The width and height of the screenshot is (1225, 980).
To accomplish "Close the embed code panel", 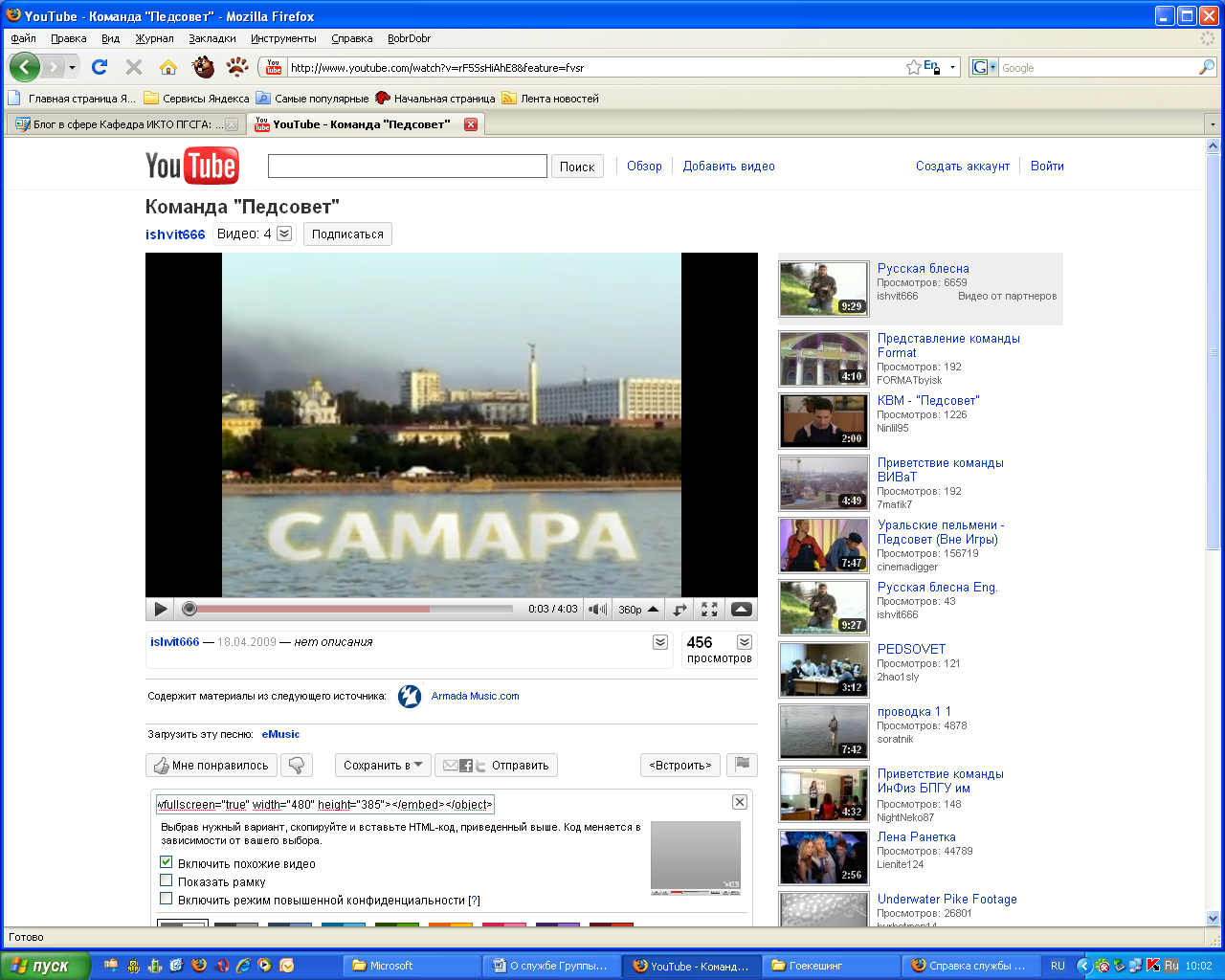I will (x=740, y=802).
